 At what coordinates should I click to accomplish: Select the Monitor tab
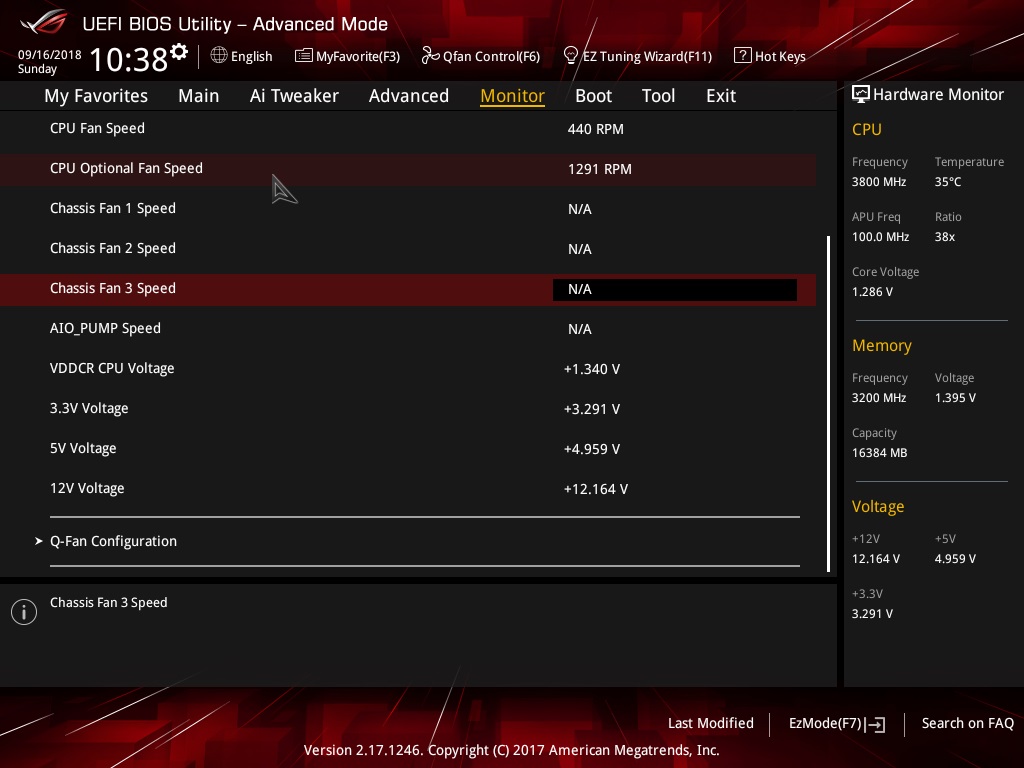point(513,96)
